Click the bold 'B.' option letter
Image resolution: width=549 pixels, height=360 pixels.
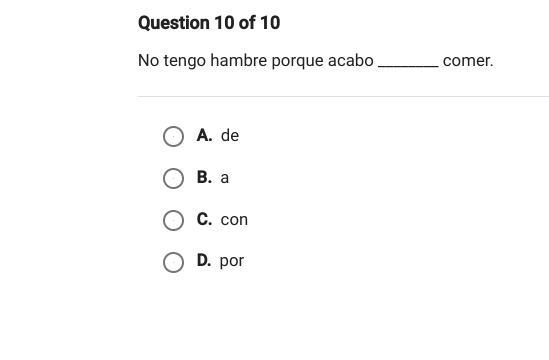pos(204,177)
